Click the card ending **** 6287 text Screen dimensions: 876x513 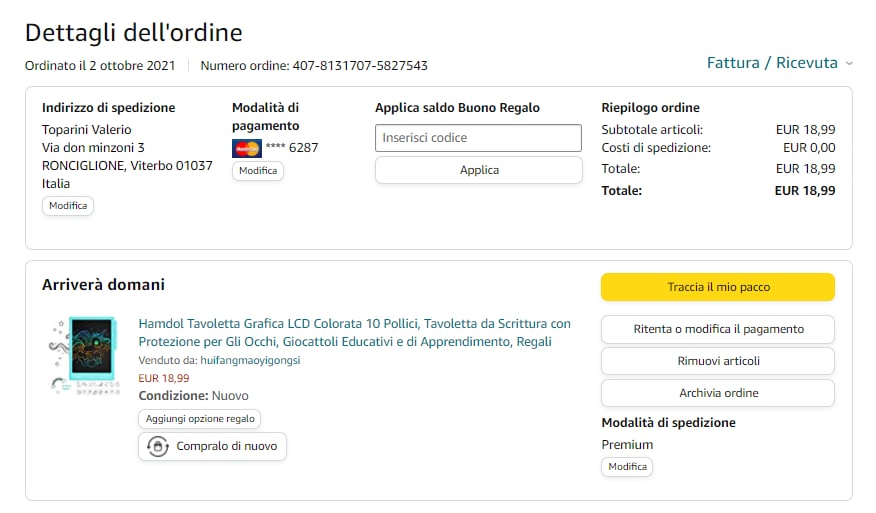[x=292, y=148]
